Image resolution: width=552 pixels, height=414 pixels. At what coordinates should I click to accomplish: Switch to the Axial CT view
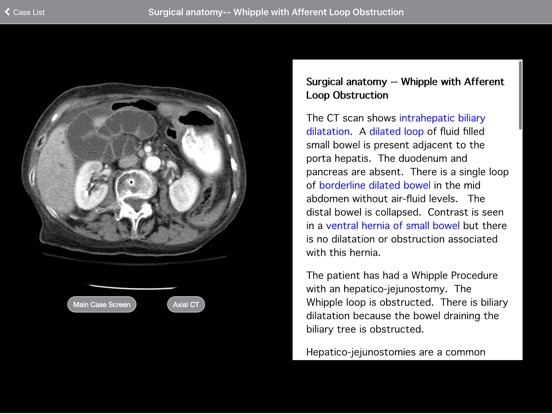(186, 305)
